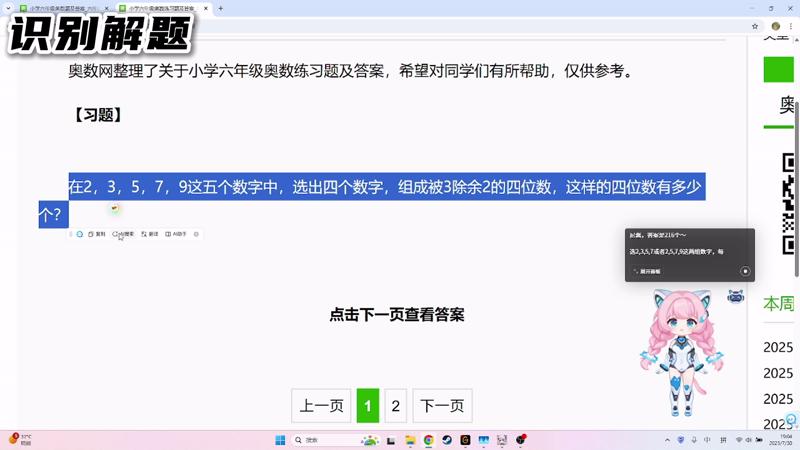Open the volume speaker icon in tray

(748, 440)
